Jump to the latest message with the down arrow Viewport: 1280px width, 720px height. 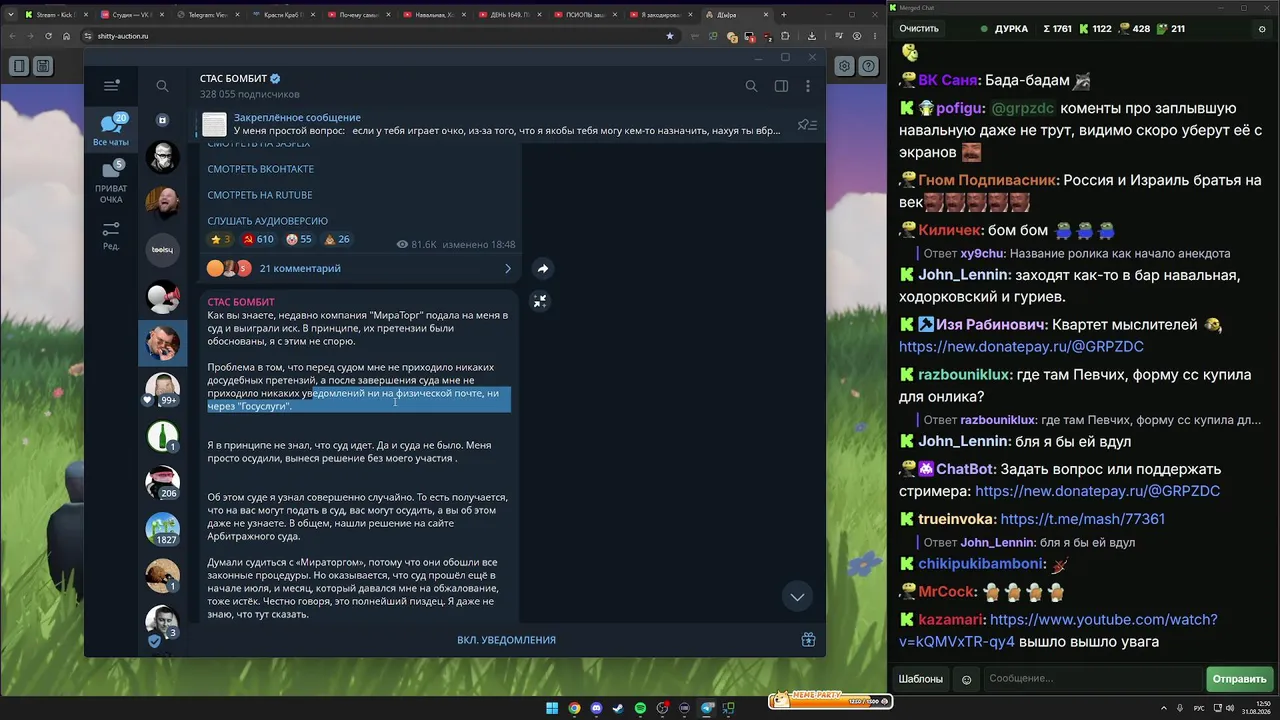coord(797,597)
